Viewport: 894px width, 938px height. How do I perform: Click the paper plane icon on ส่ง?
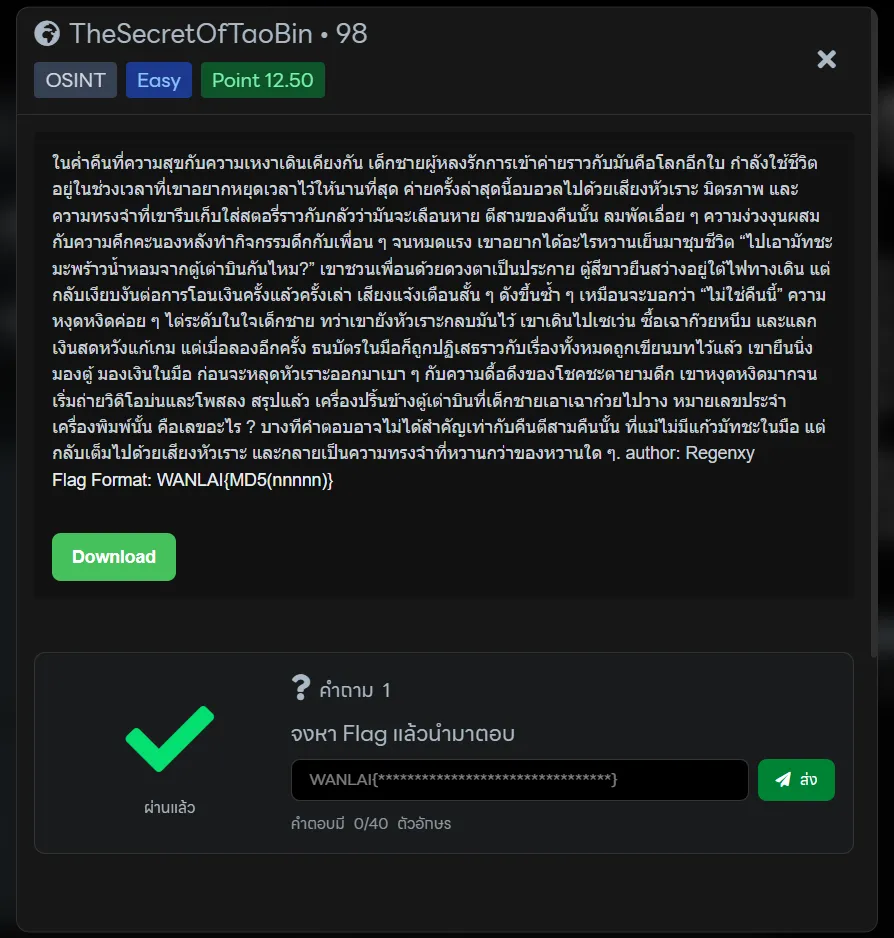click(783, 780)
